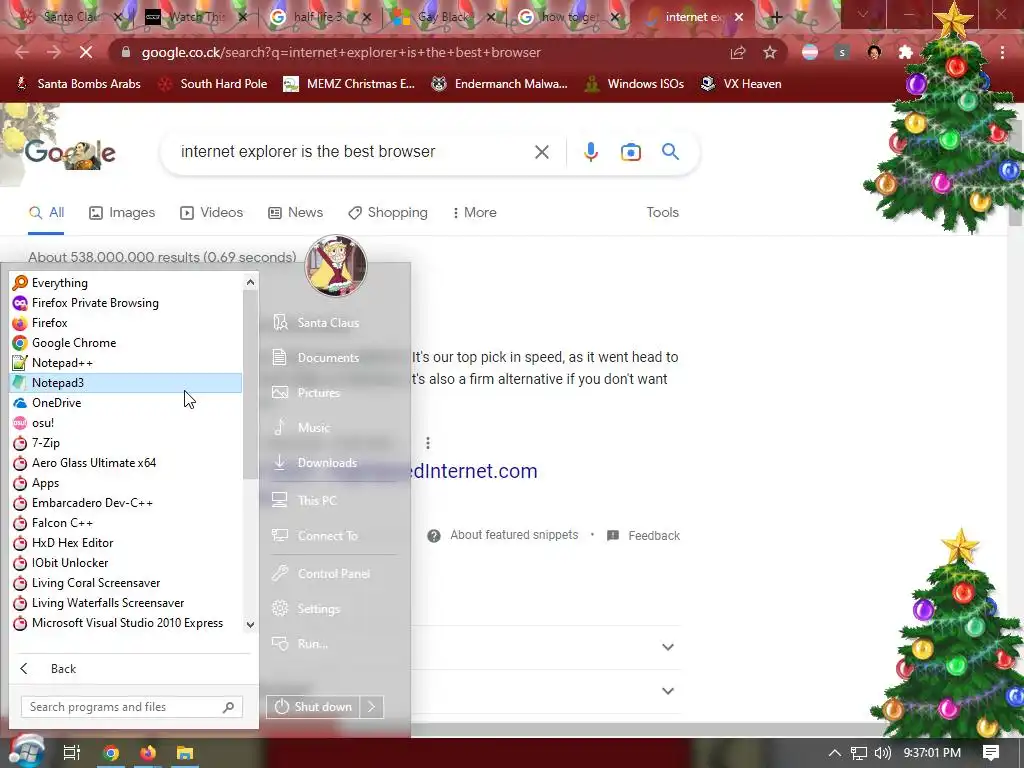
Task: Expand Aero Glass Ultimate x64 folder
Action: pyautogui.click(x=125, y=463)
